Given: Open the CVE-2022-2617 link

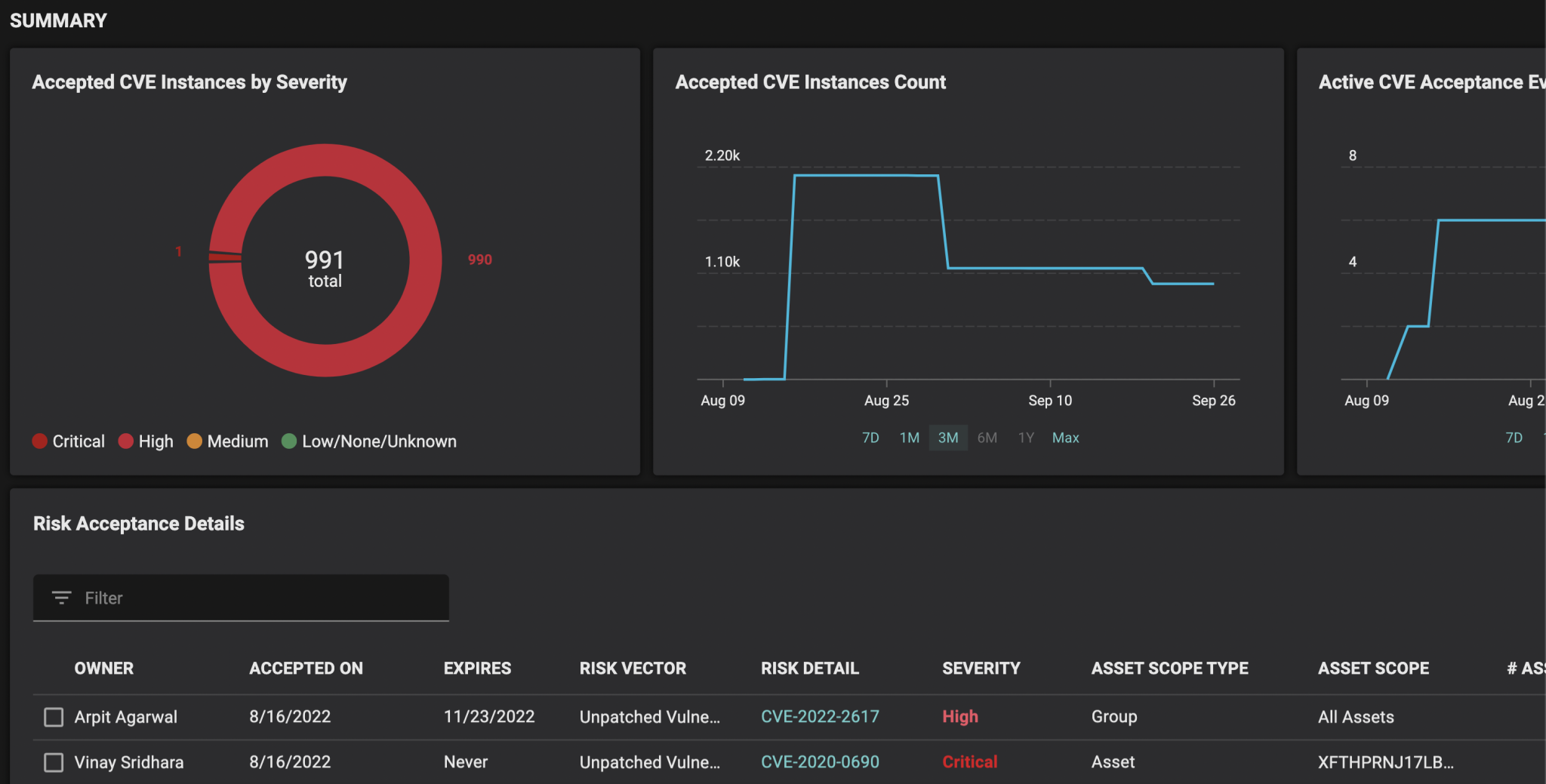Looking at the screenshot, I should coord(819,716).
